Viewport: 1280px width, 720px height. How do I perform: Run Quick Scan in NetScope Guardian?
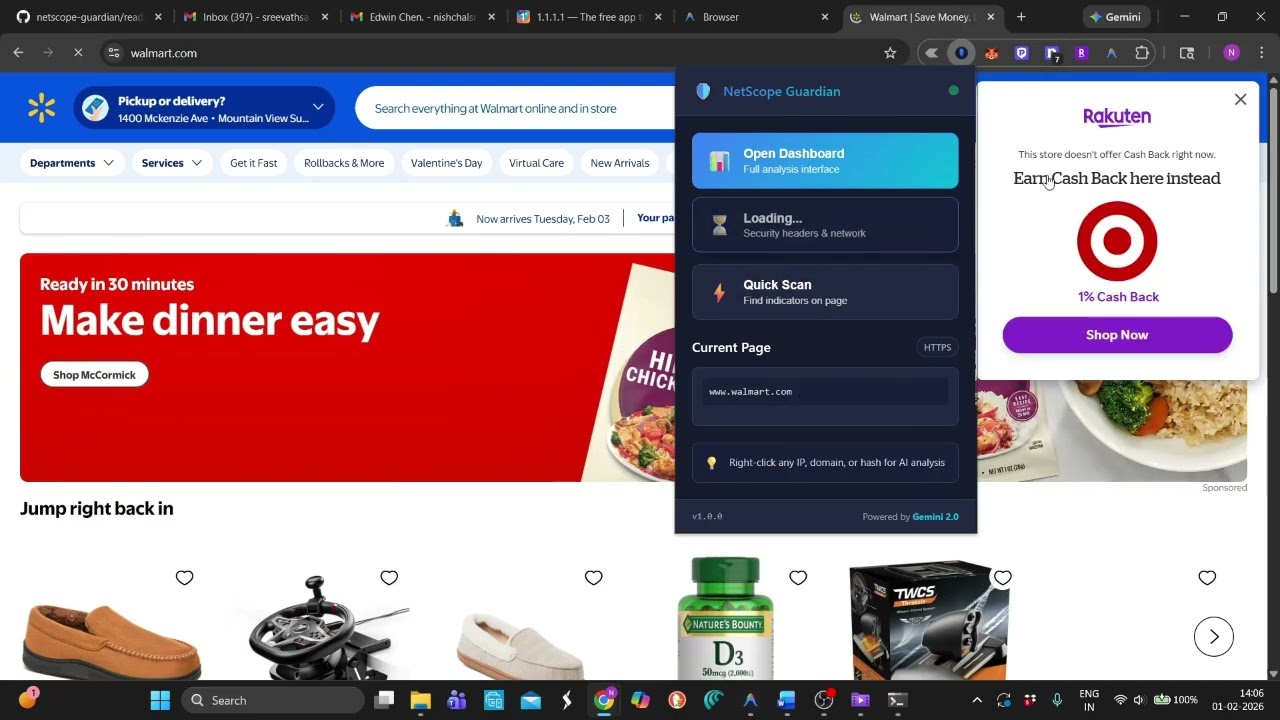(825, 292)
